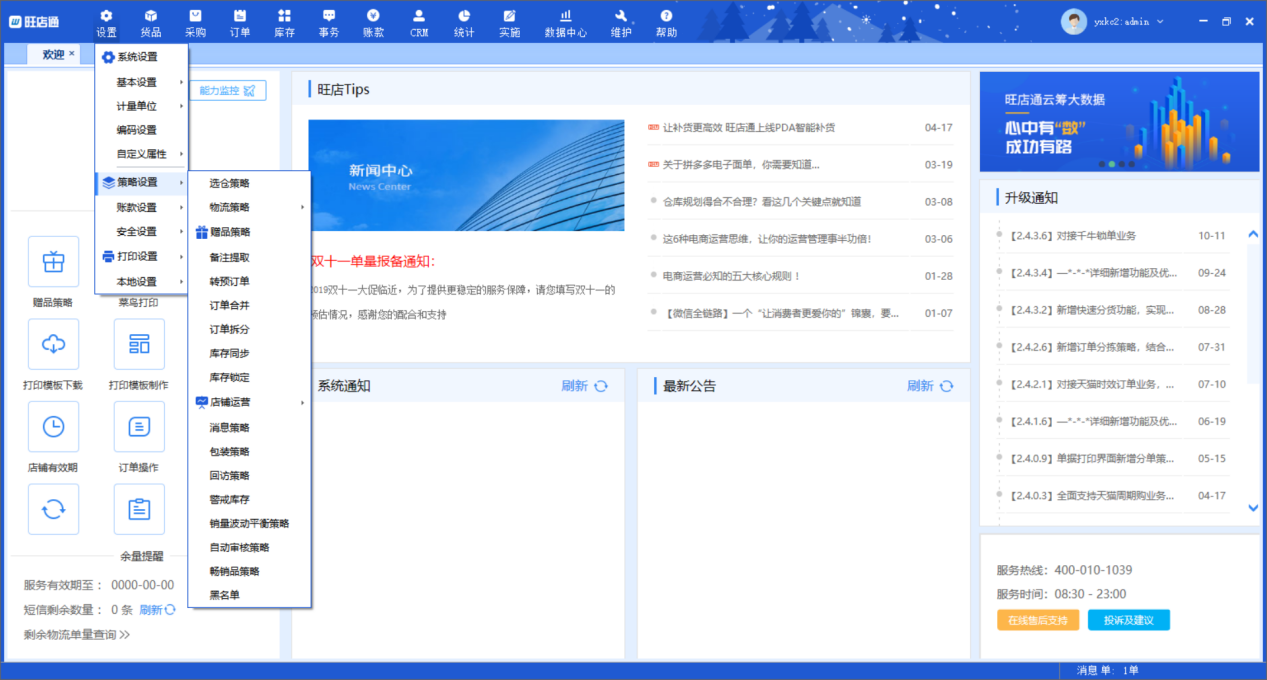Screen dimensions: 1267x680
Task: Open upgrade notice 【2.4.3.6】
Action: tap(1072, 236)
